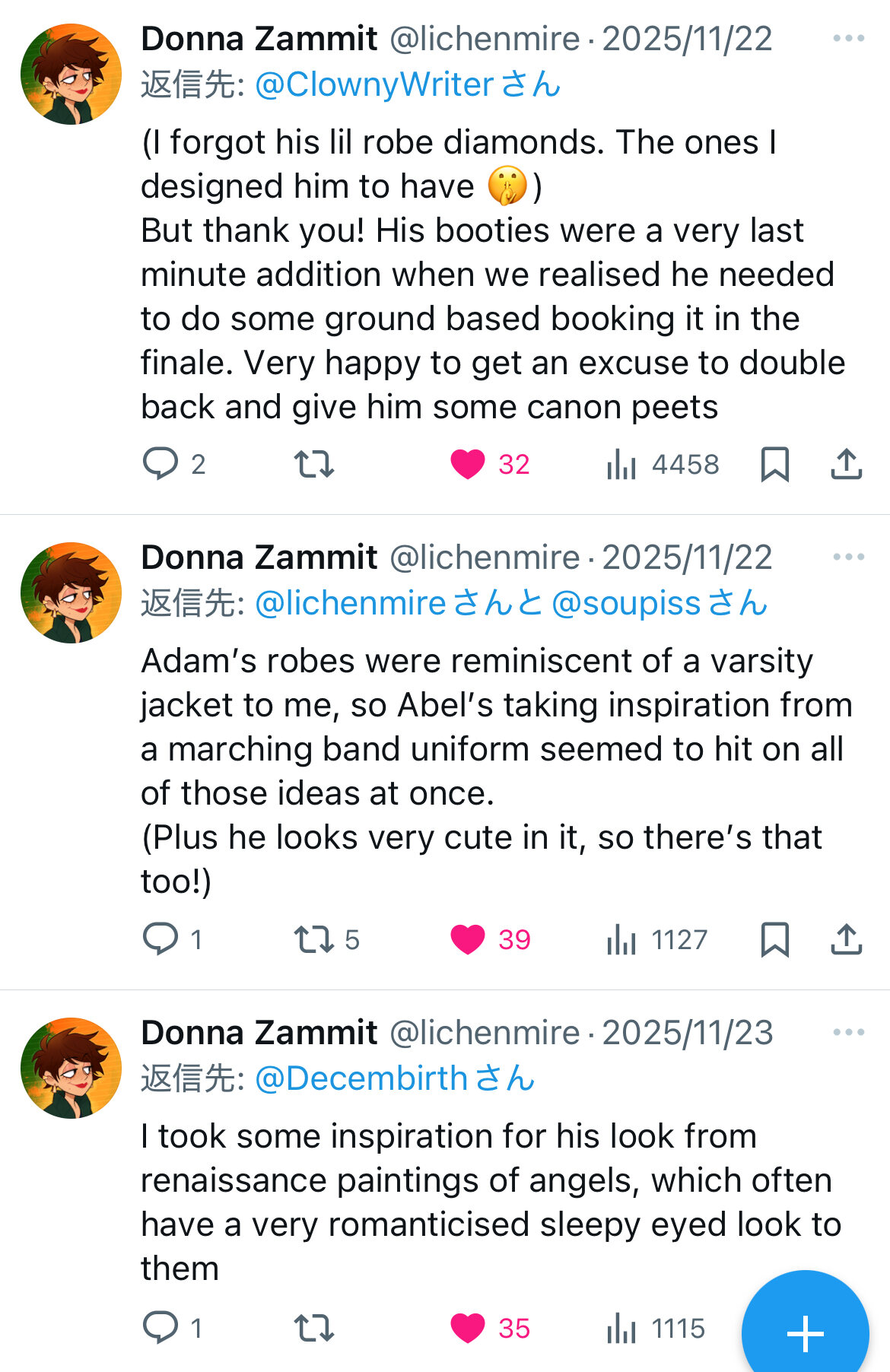Share the marching band uniform tweet
890x1372 pixels.
point(846,939)
